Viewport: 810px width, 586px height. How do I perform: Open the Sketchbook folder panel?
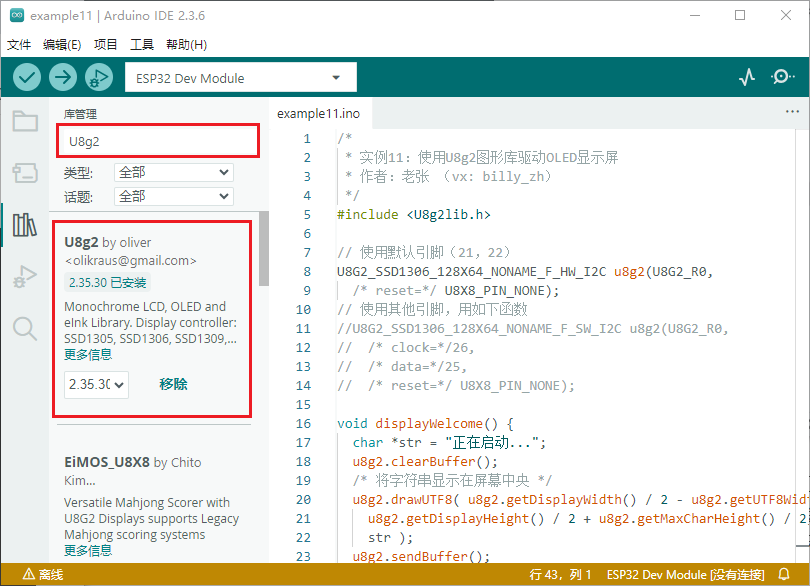pos(25,121)
